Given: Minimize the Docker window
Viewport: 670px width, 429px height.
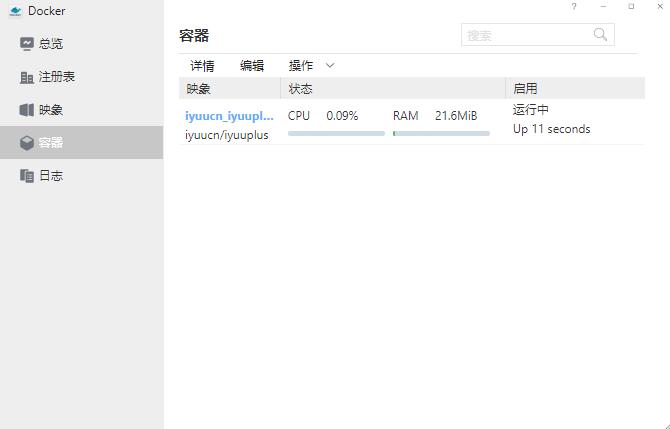Looking at the screenshot, I should coord(603,6).
